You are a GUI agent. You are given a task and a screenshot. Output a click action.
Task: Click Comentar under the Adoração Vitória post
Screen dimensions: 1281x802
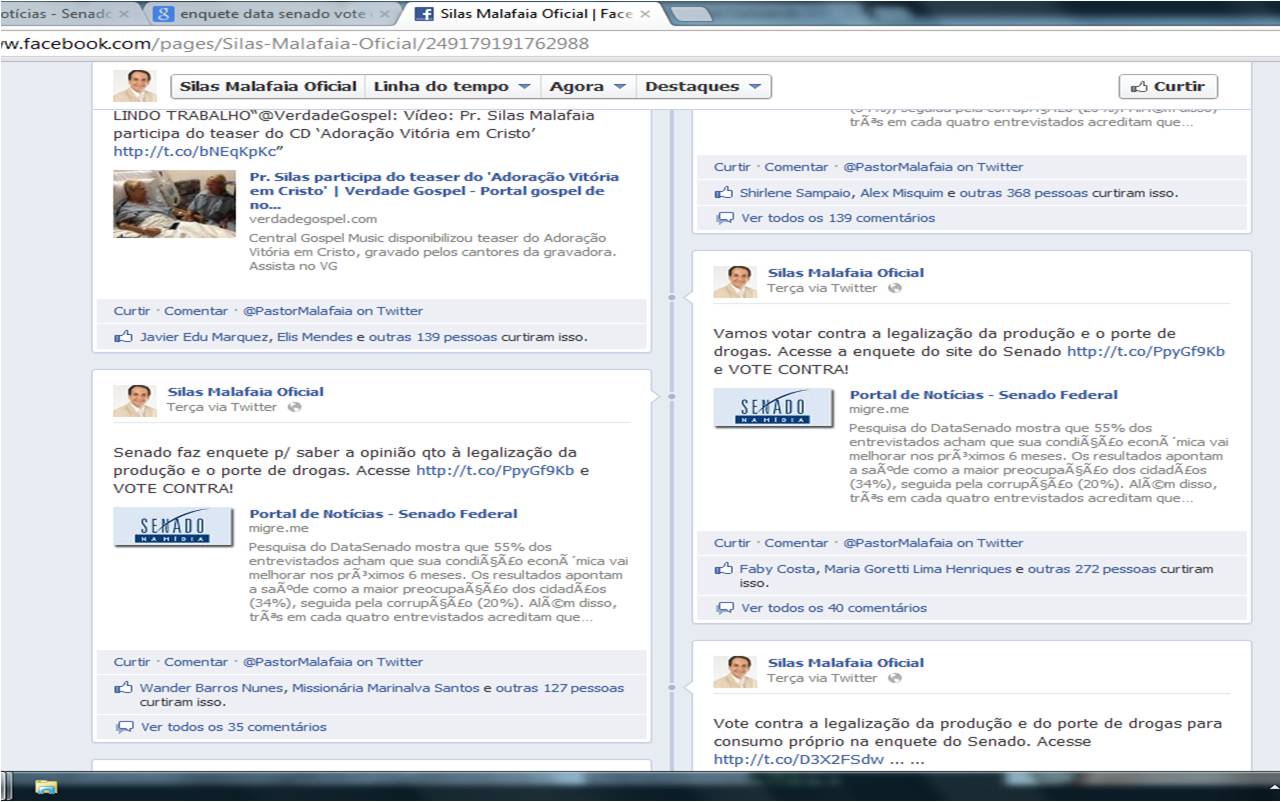(x=196, y=311)
